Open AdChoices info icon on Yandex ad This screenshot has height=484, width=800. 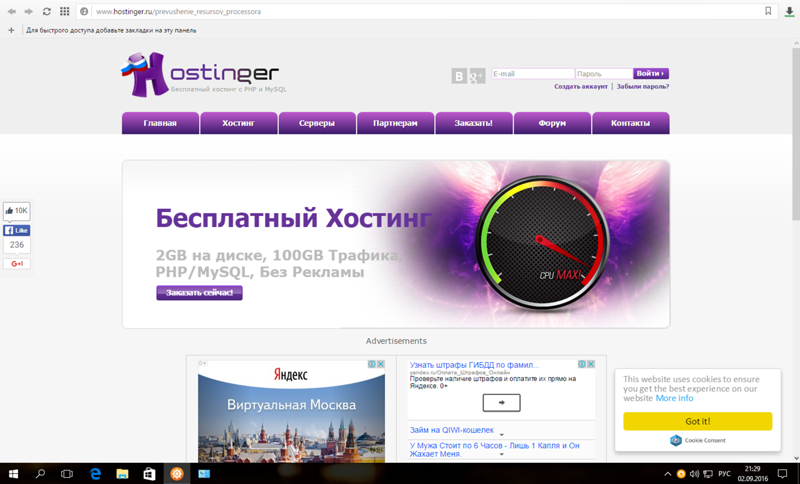point(372,364)
